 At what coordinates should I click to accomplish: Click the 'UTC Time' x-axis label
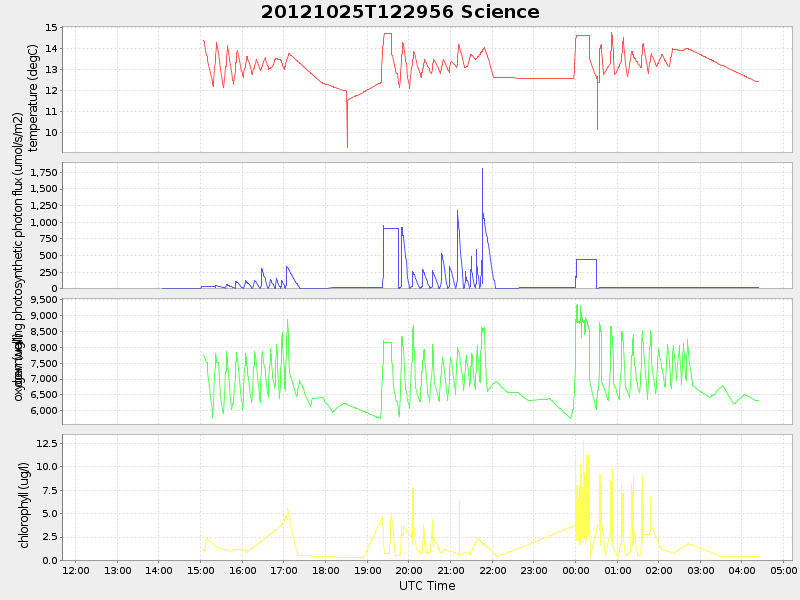click(427, 586)
